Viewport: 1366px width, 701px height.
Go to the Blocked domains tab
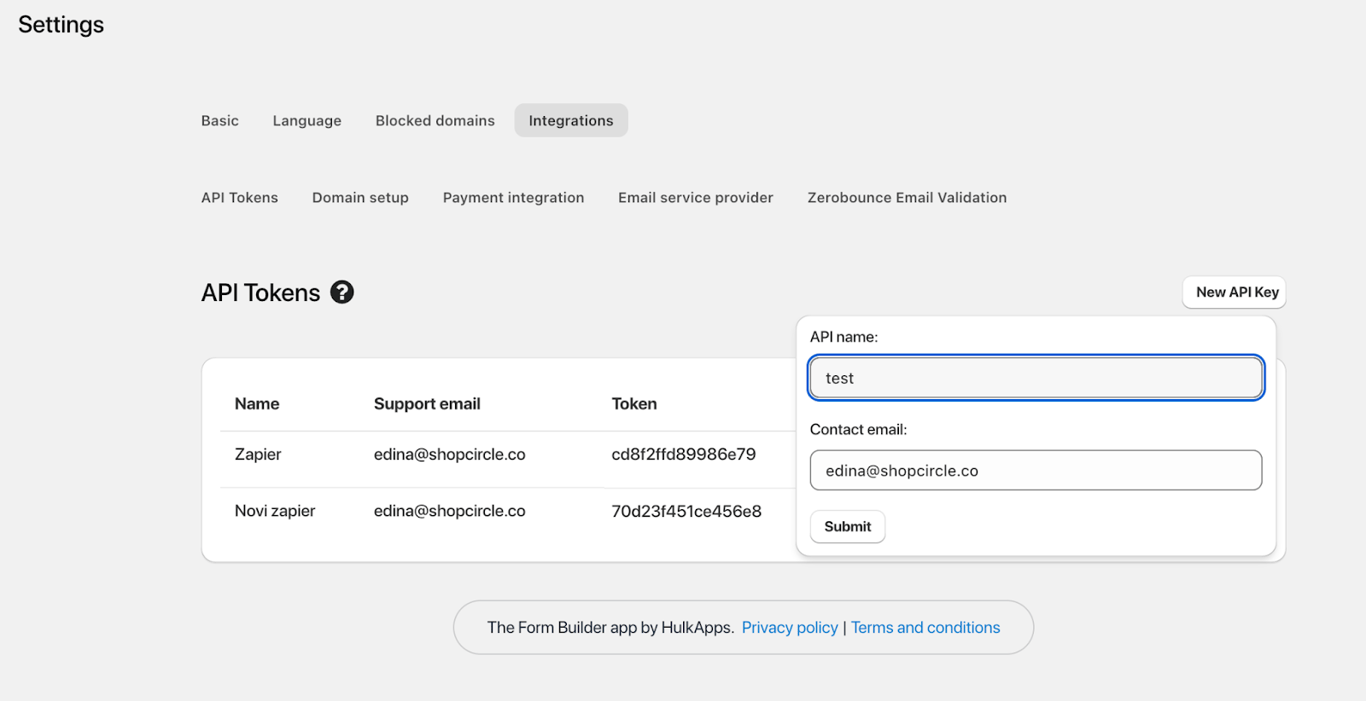[435, 120]
